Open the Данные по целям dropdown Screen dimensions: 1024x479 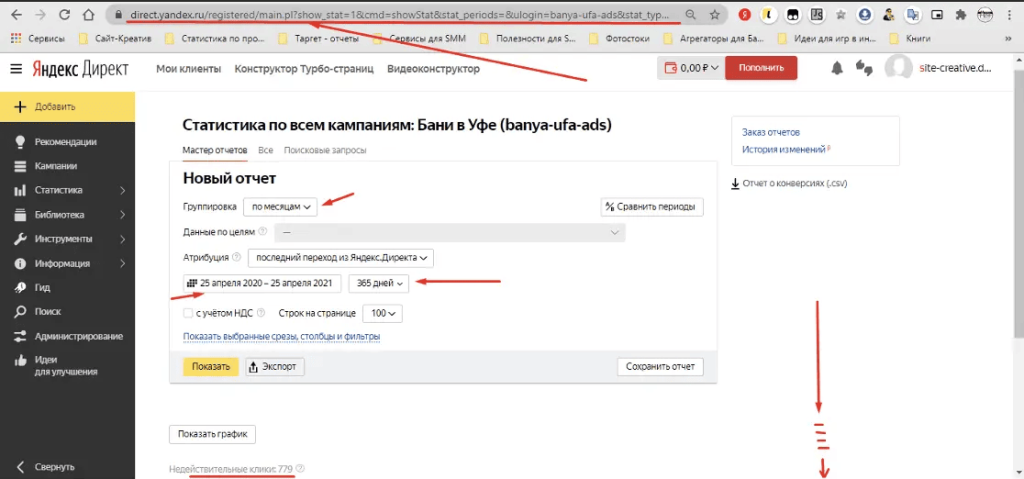[450, 232]
